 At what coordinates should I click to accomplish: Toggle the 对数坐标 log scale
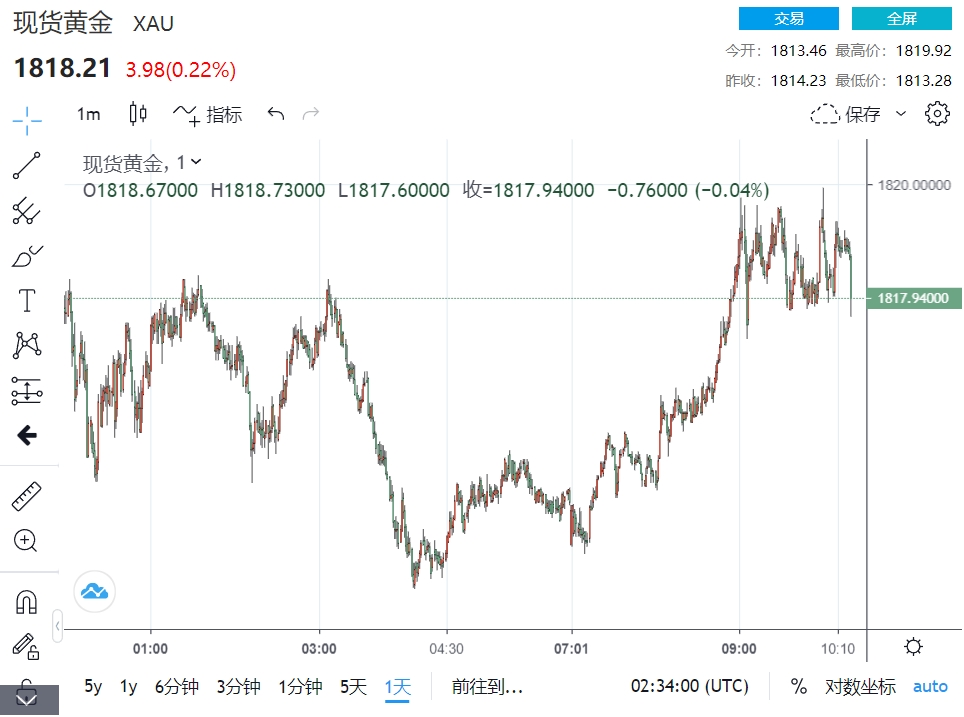(x=860, y=687)
